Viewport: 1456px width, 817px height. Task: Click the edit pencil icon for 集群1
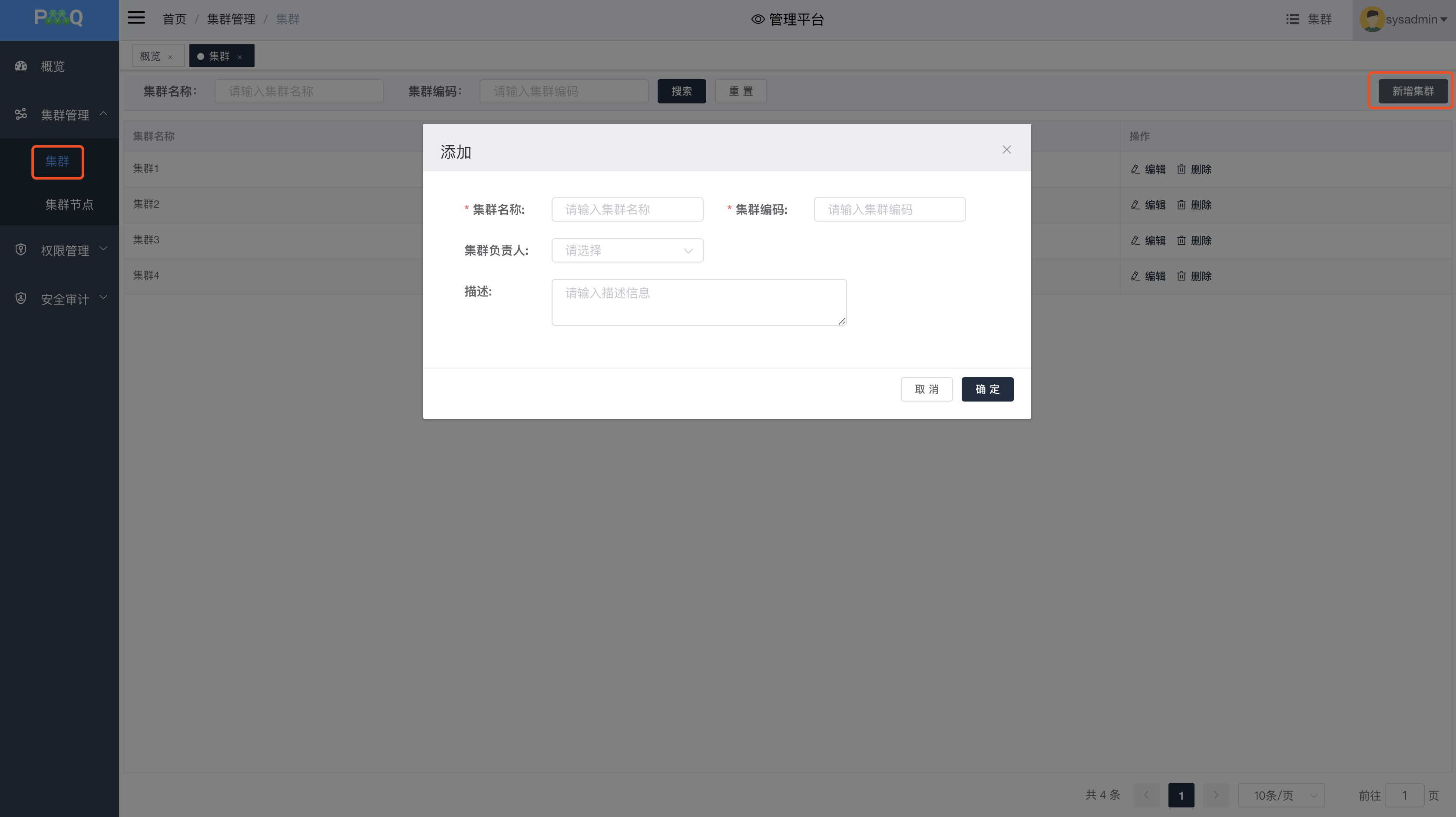[1135, 169]
